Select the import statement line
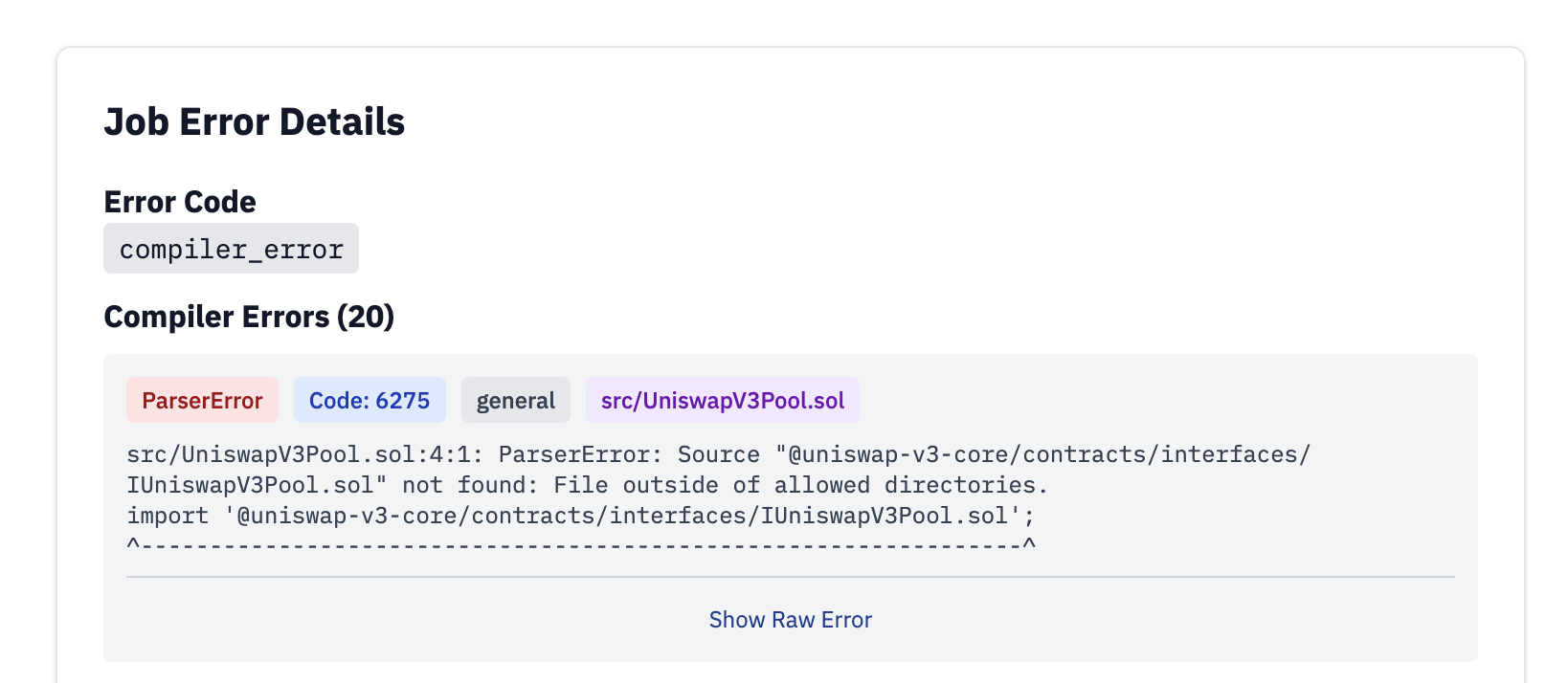The width and height of the screenshot is (1568, 683). click(581, 516)
